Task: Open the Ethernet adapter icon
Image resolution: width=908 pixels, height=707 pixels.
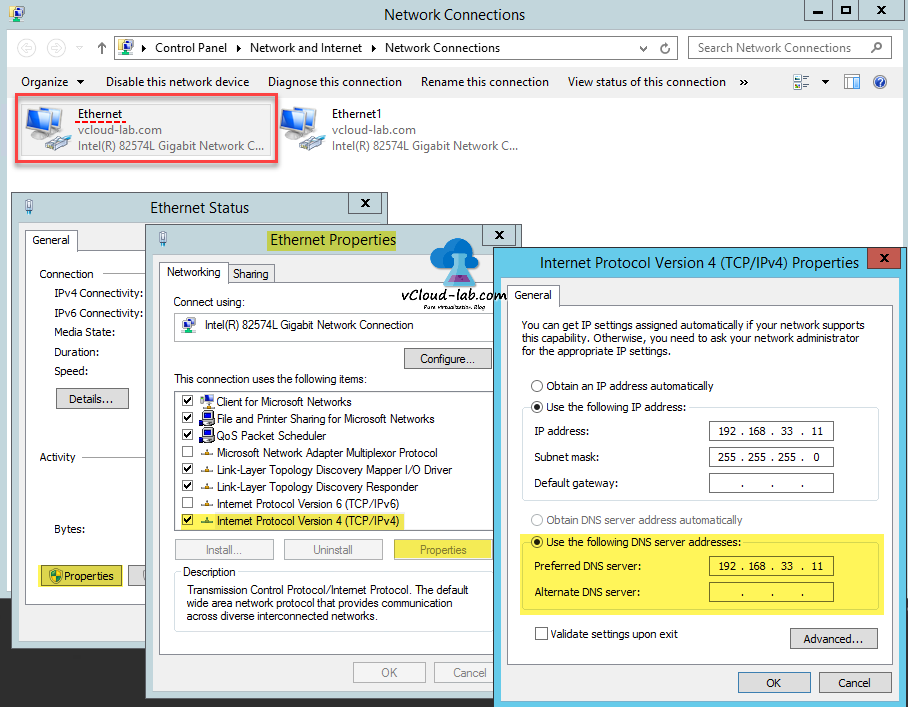Action: pyautogui.click(x=45, y=128)
